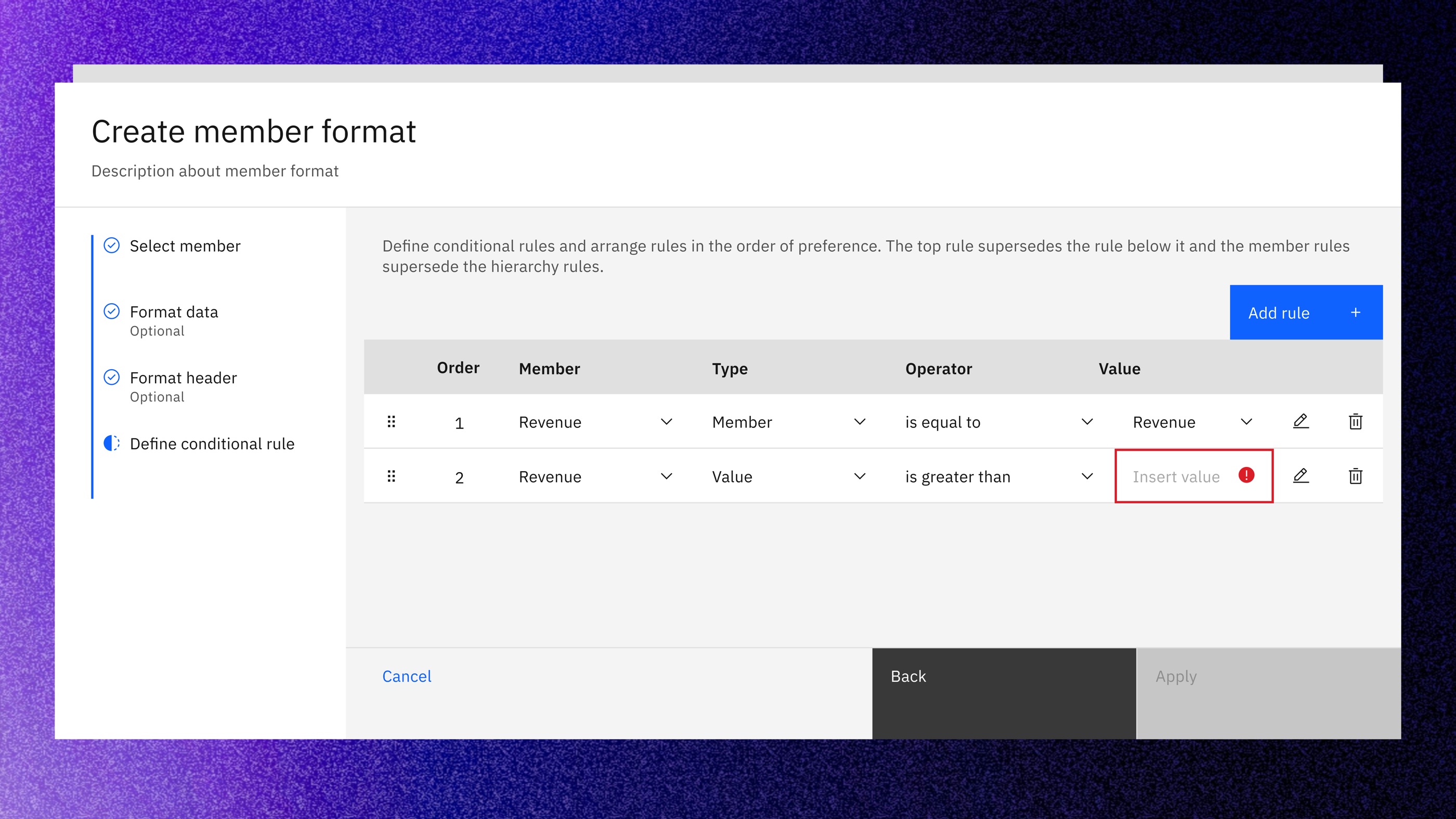Viewport: 1456px width, 819px height.
Task: Delete rule 2 using the trash icon
Action: click(x=1356, y=476)
